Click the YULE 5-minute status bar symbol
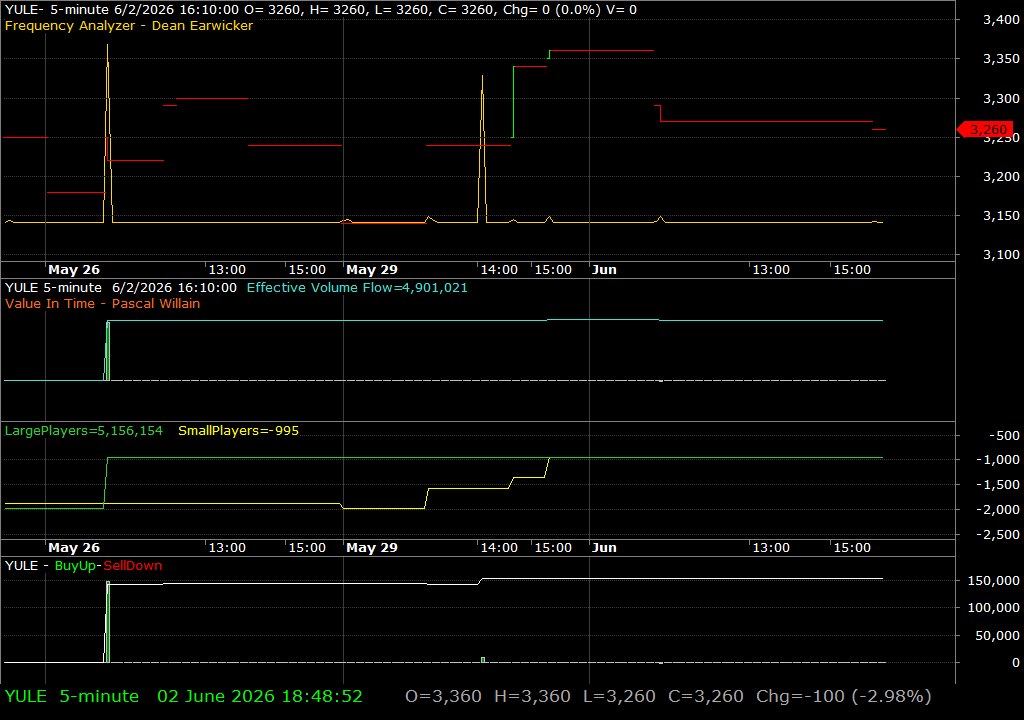This screenshot has height=720, width=1024. click(x=72, y=696)
